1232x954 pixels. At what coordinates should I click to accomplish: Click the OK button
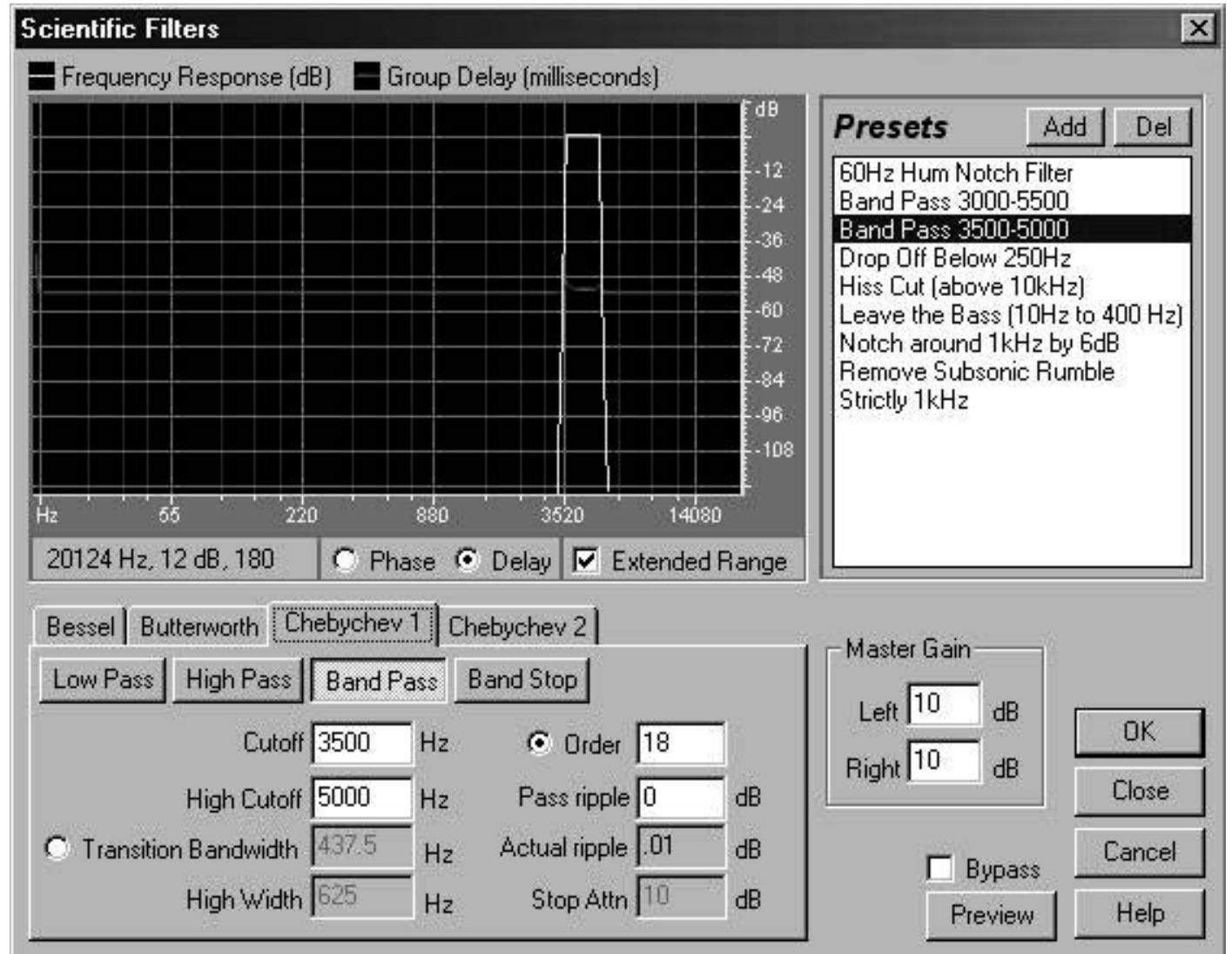coord(1140,732)
